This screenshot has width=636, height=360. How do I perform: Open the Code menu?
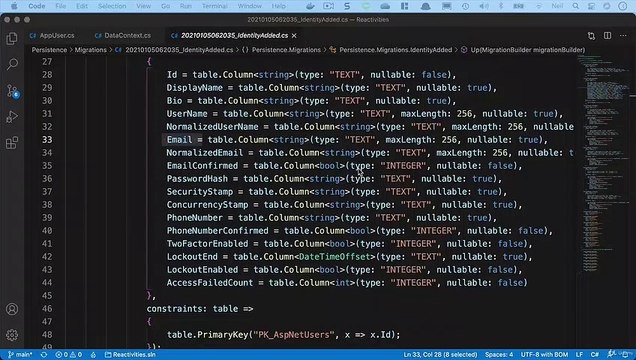click(37, 6)
